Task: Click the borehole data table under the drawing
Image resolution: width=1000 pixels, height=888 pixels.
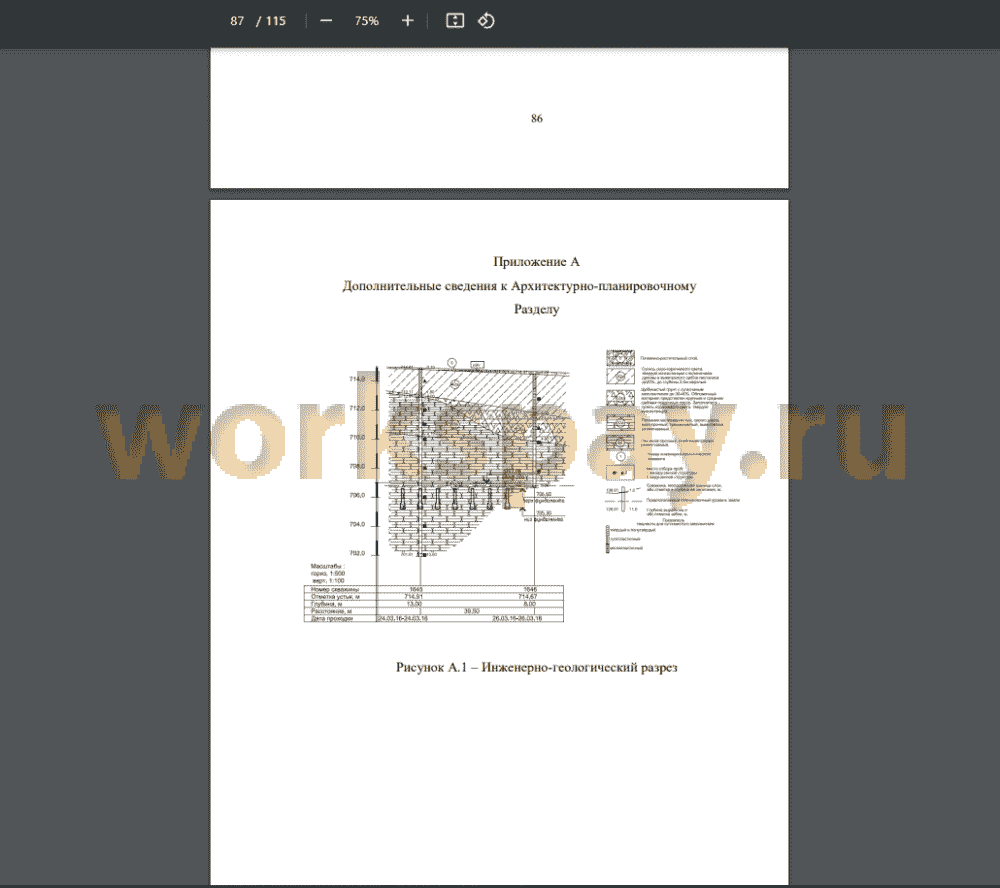Action: [x=434, y=603]
